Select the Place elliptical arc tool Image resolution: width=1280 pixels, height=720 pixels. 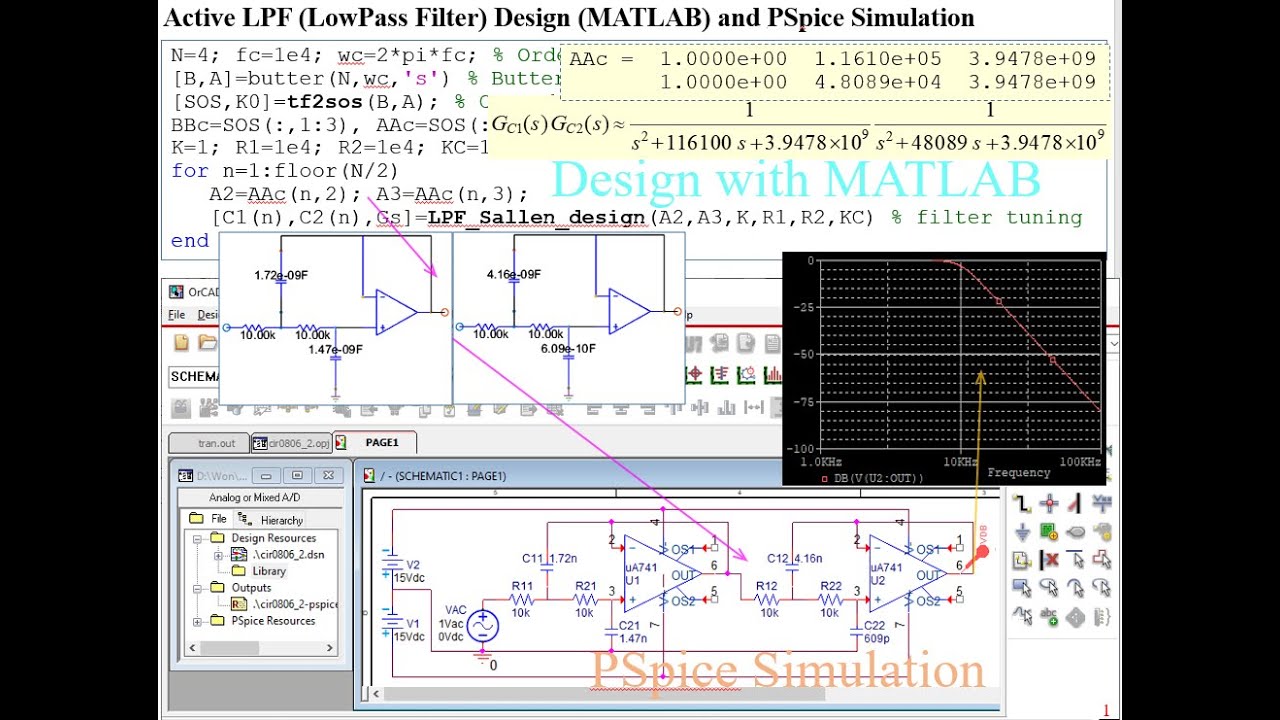pyautogui.click(x=1102, y=588)
